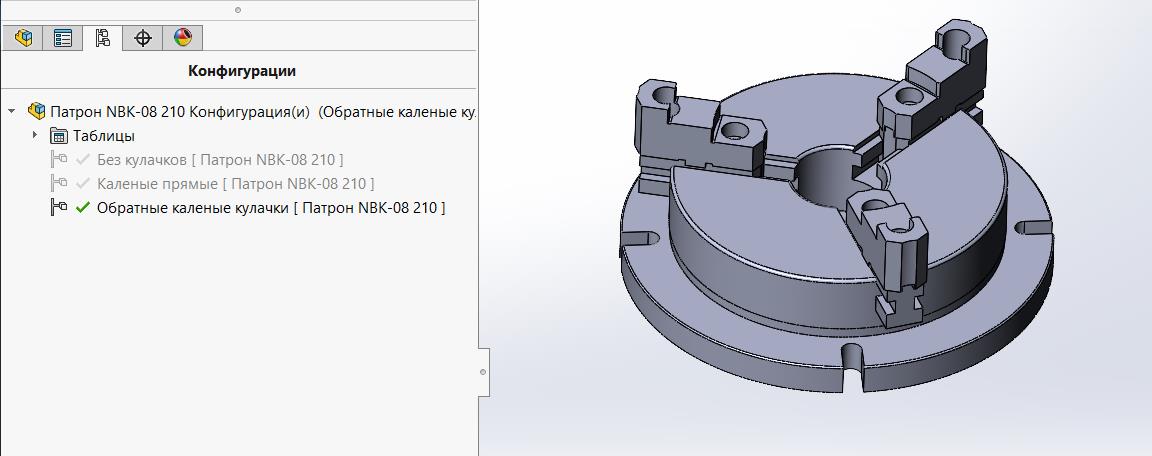This screenshot has width=1152, height=456.
Task: Click the gray checkmark beside Без кулачков
Action: point(83,160)
